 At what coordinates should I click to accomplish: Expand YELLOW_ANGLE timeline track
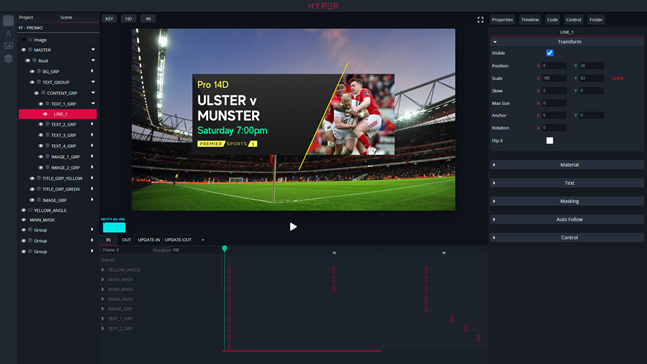pyautogui.click(x=103, y=269)
